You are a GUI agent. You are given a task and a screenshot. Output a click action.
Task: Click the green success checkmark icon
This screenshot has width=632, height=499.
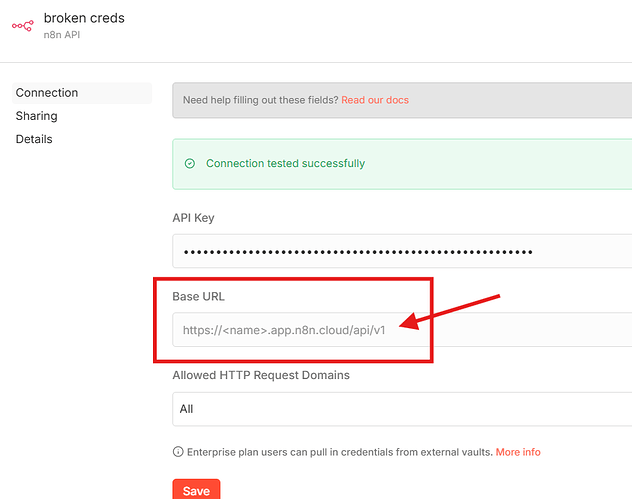[189, 164]
